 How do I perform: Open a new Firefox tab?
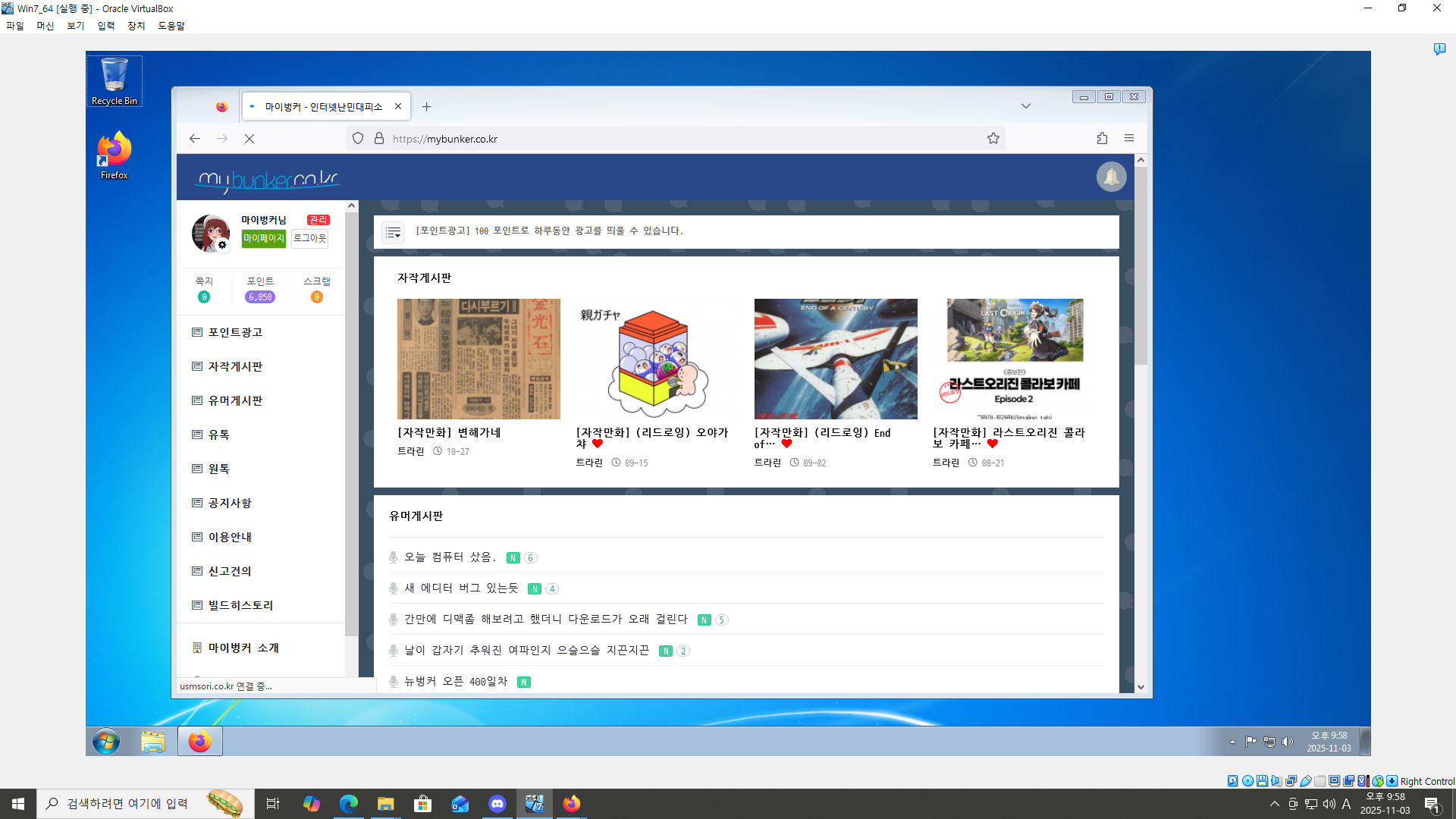(x=426, y=107)
